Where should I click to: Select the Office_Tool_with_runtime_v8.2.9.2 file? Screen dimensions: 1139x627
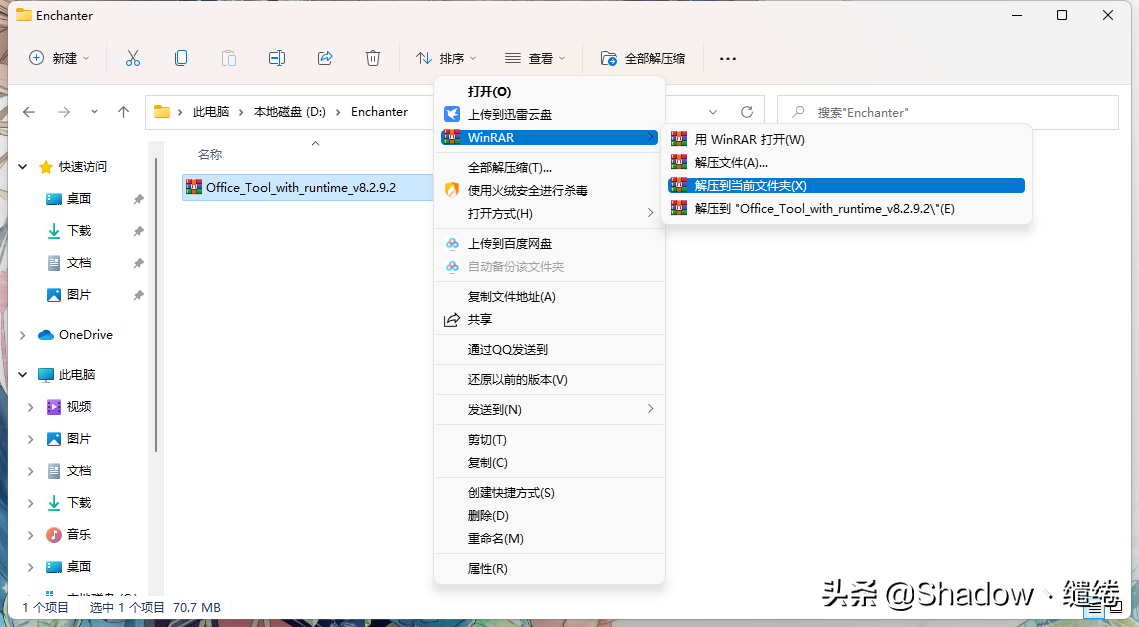tap(307, 187)
